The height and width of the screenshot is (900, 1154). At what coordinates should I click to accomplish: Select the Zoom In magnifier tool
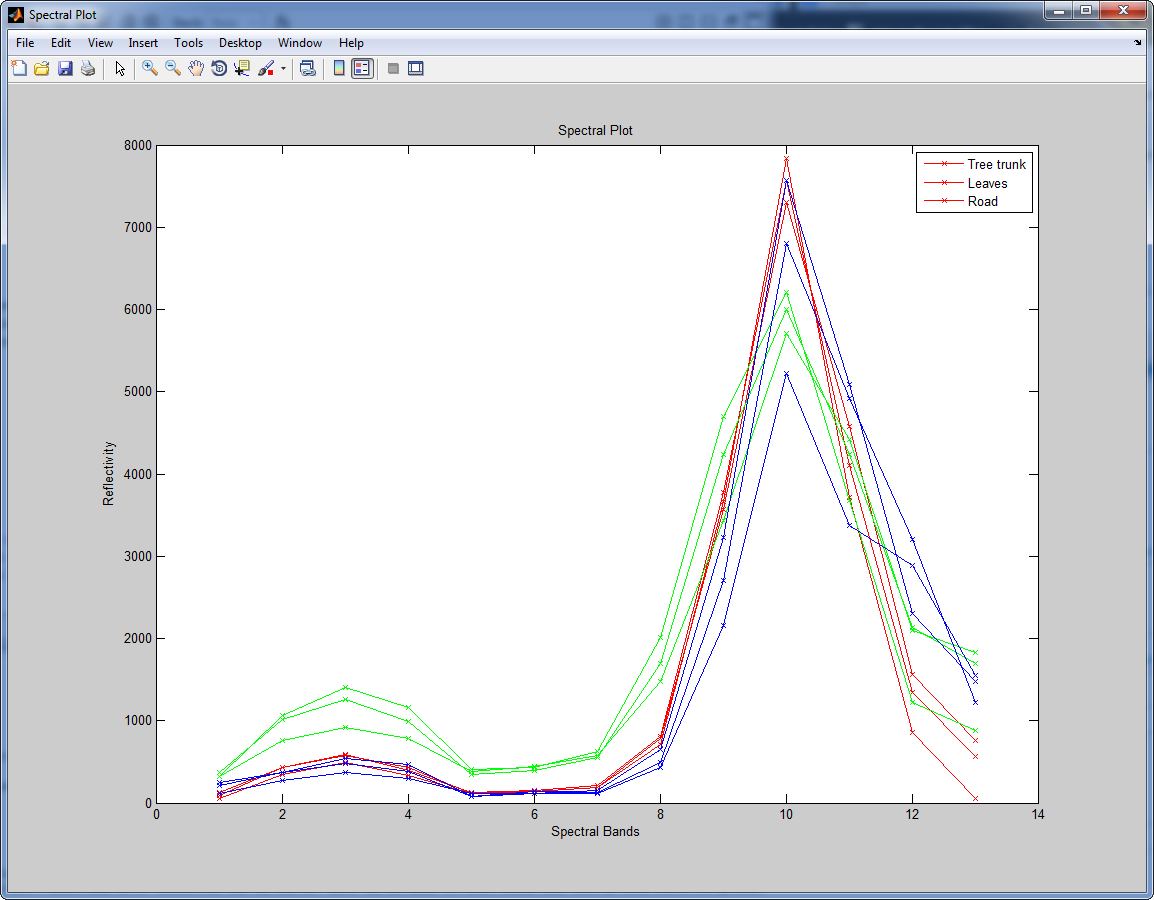click(x=150, y=69)
